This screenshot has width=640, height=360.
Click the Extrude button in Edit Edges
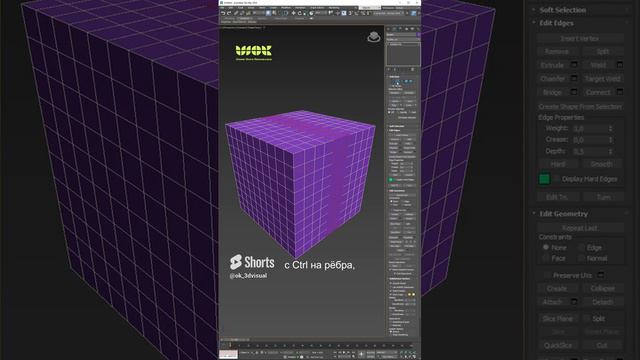(553, 65)
